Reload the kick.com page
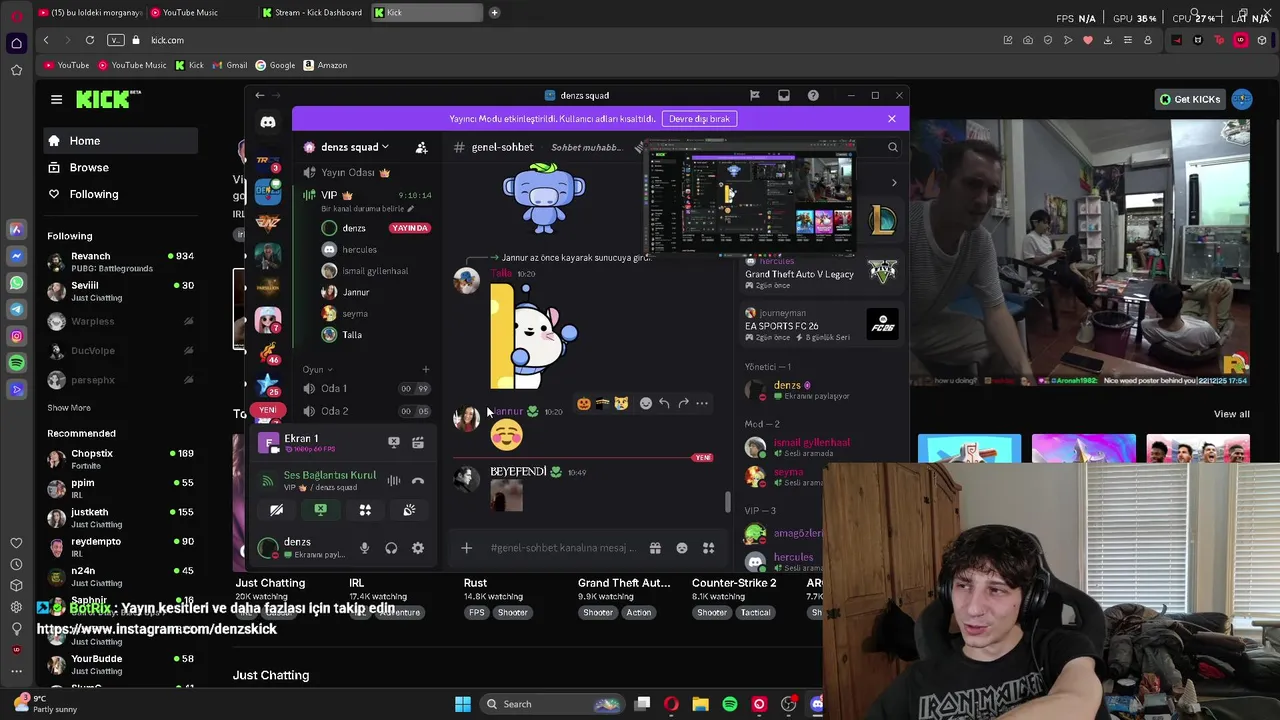Screen dimensions: 1280x720 click(90, 40)
